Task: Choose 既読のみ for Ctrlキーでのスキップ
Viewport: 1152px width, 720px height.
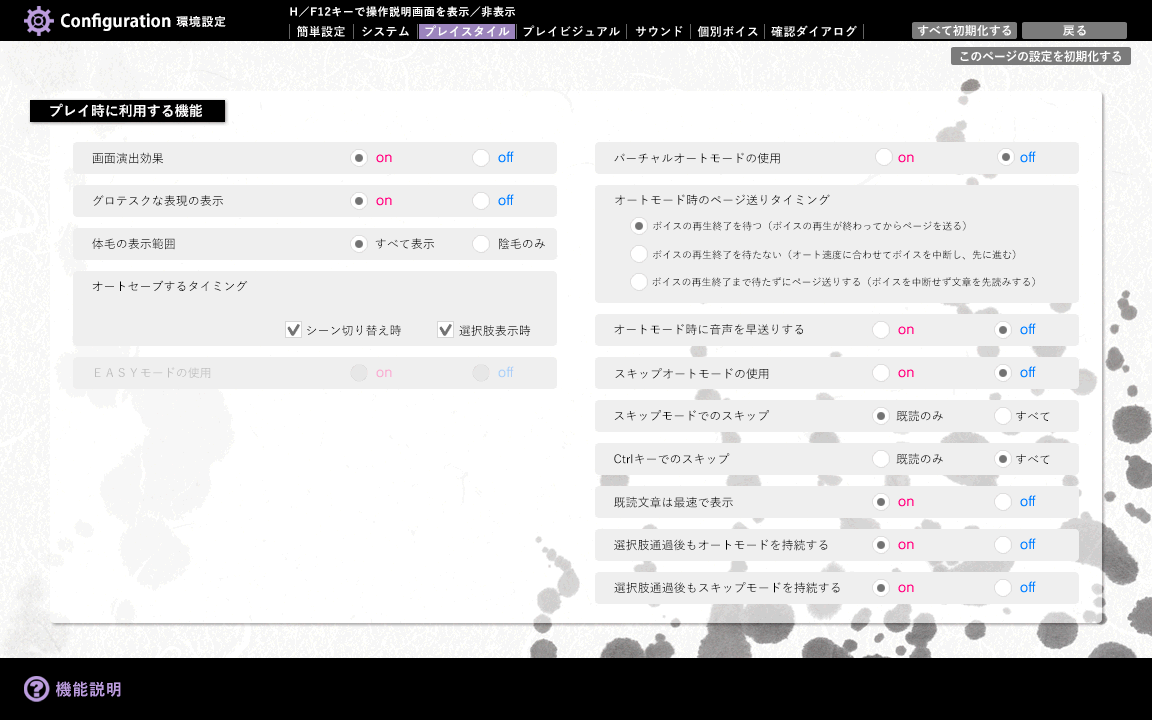Action: coord(881,459)
